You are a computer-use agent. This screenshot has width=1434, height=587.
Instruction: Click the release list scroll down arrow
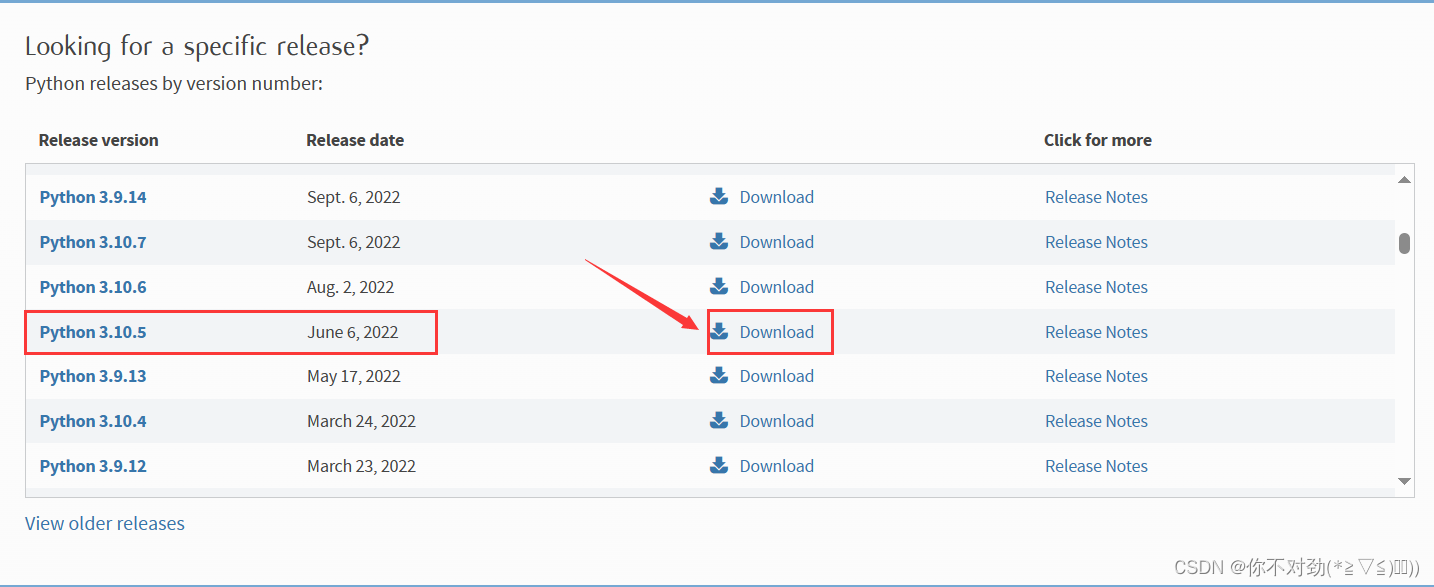pos(1404,481)
